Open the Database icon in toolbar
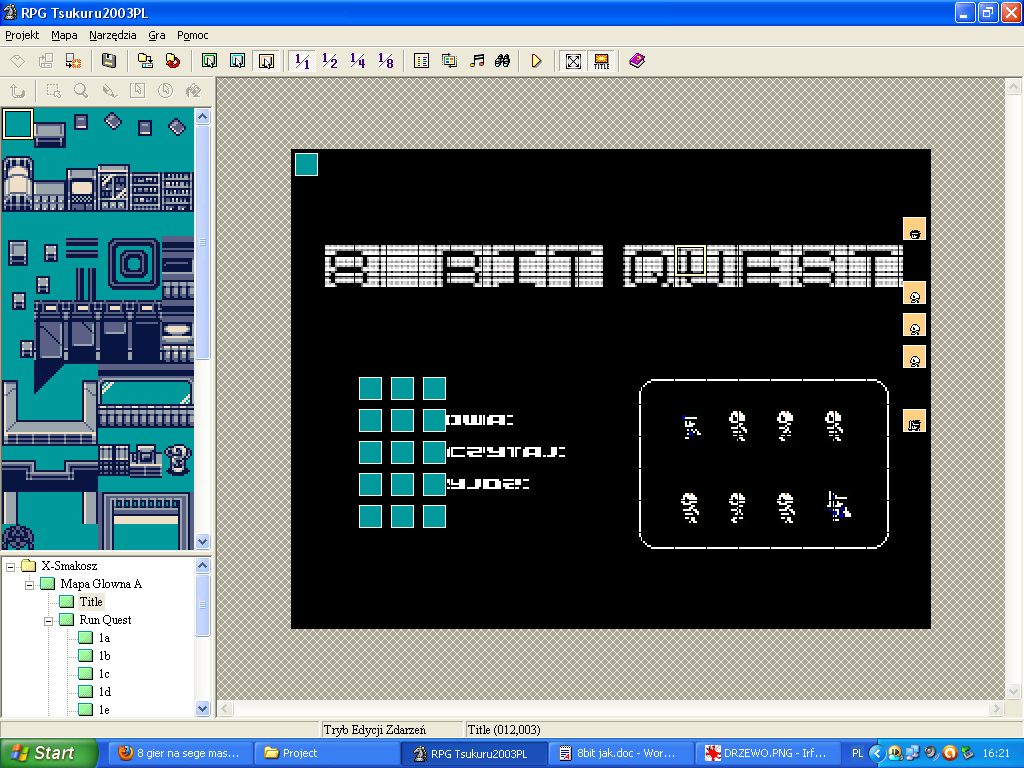The width and height of the screenshot is (1024, 768). point(421,61)
